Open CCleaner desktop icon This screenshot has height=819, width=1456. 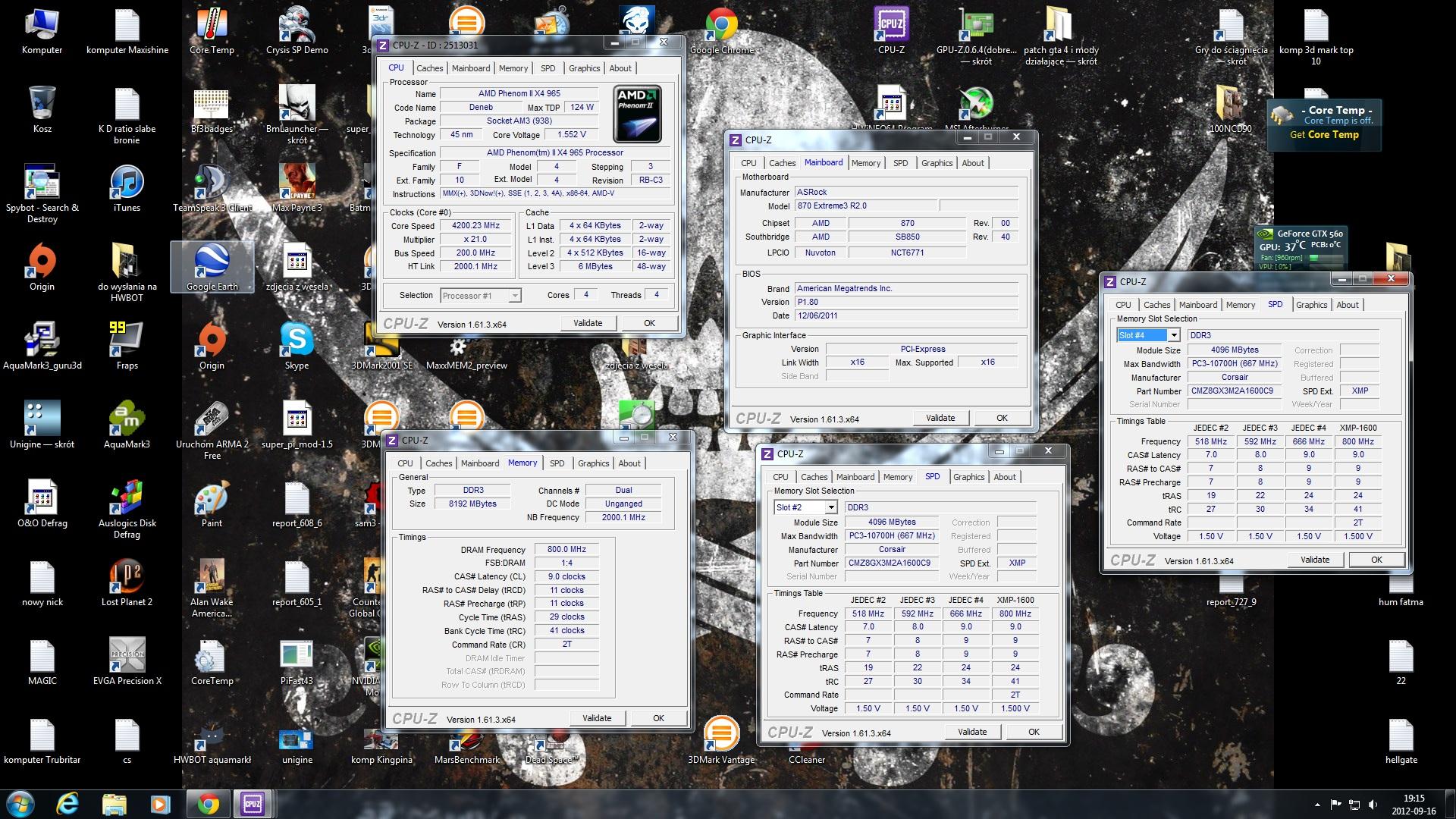pos(806,759)
